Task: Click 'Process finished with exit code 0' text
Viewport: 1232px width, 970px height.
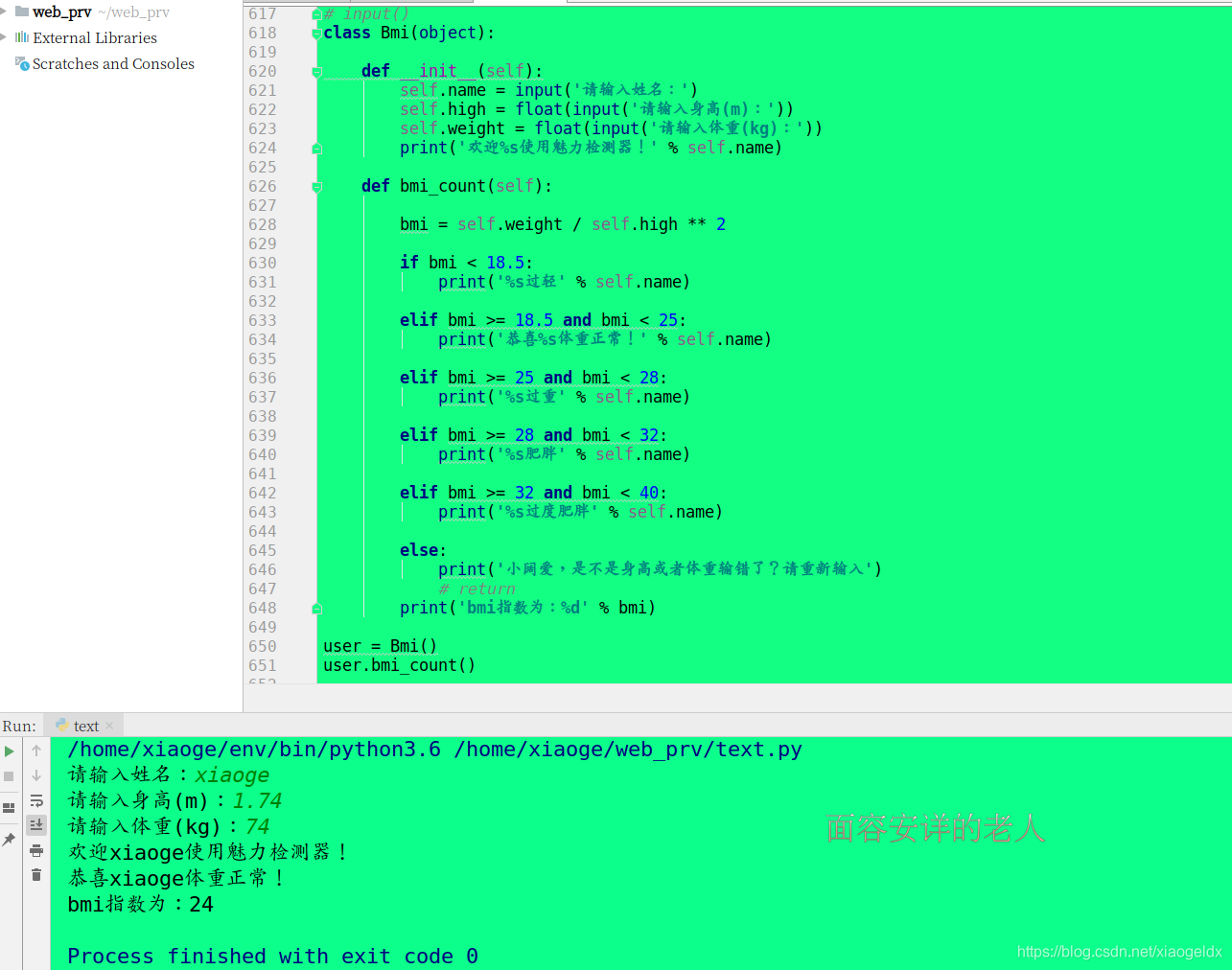Action: click(272, 957)
